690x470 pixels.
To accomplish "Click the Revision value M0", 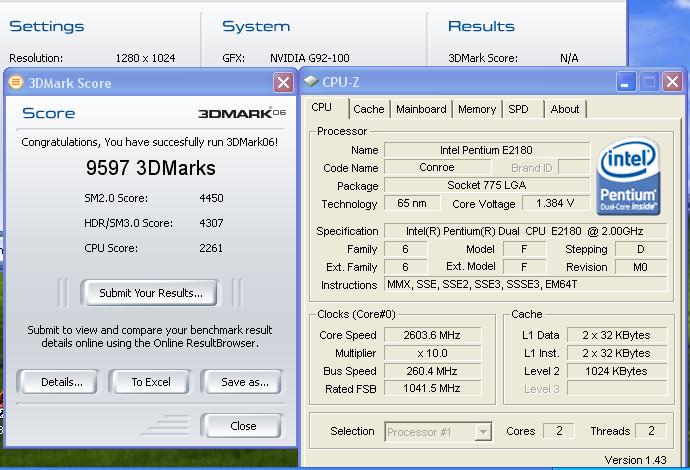I will pos(641,267).
